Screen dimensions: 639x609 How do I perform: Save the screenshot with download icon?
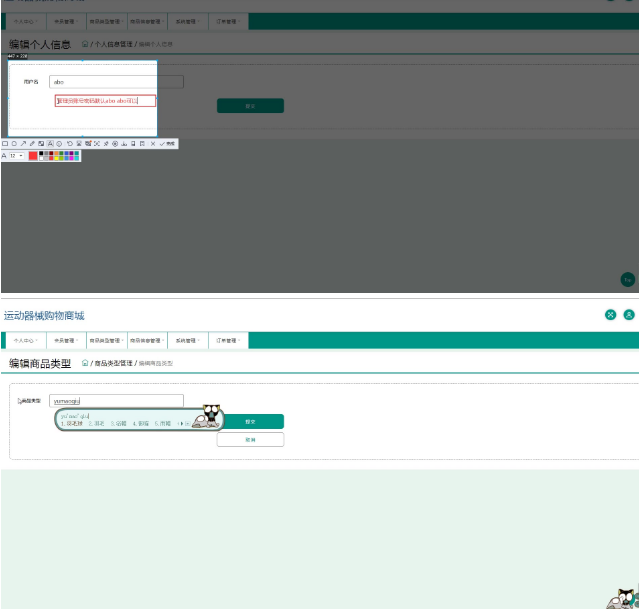(x=124, y=143)
